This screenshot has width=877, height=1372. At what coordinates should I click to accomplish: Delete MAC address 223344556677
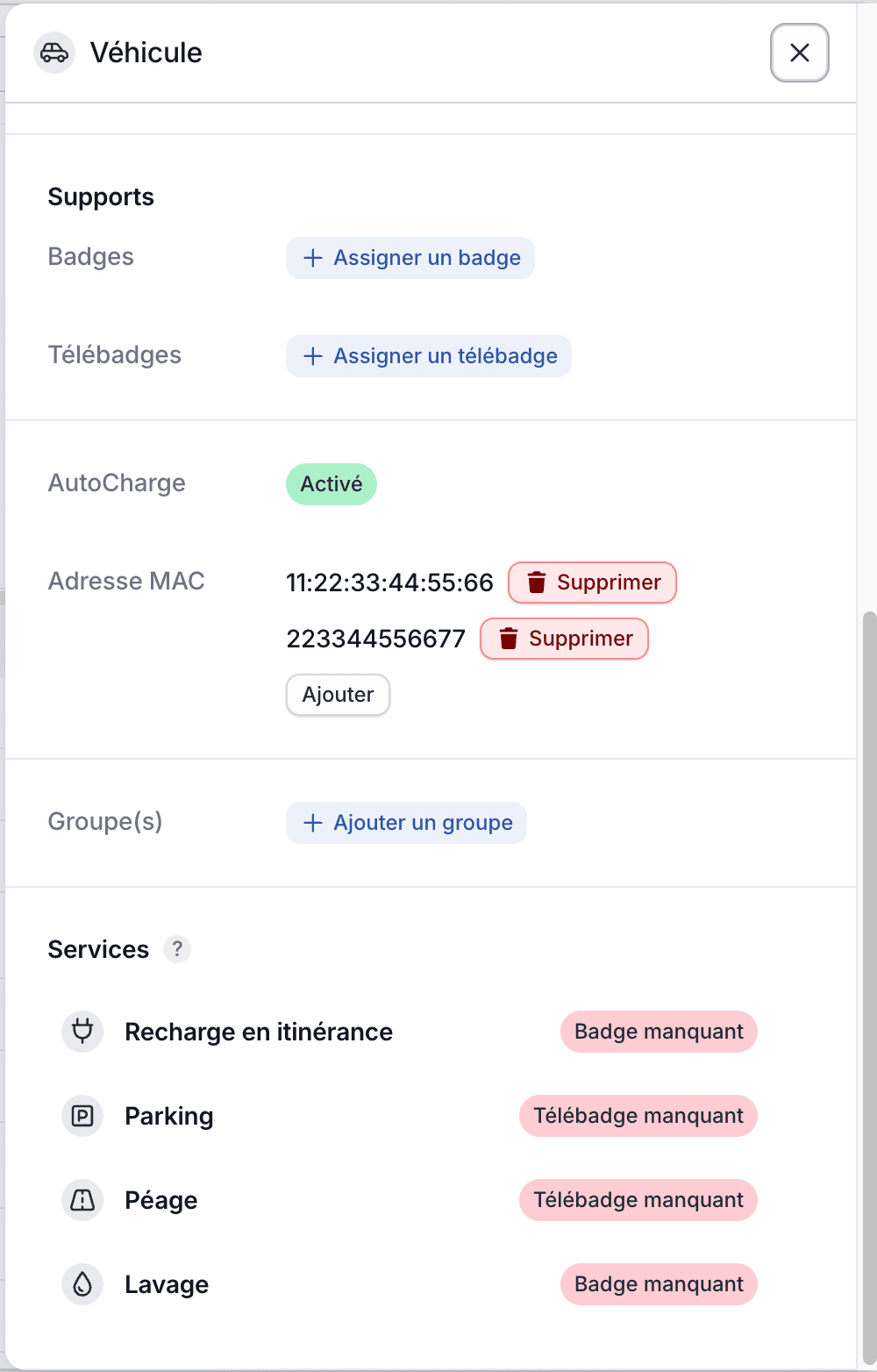tap(564, 639)
